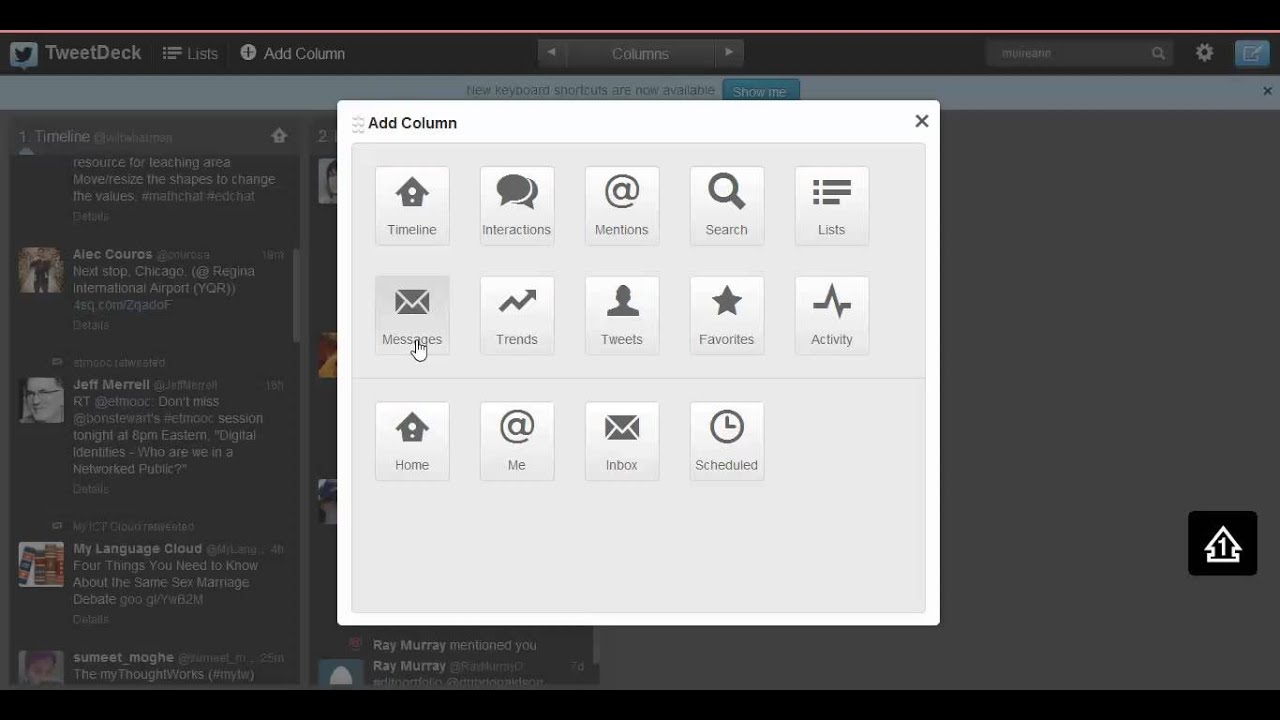Viewport: 1280px width, 720px height.
Task: Click Jeff Merrell avatar thumbnail
Action: click(x=41, y=400)
